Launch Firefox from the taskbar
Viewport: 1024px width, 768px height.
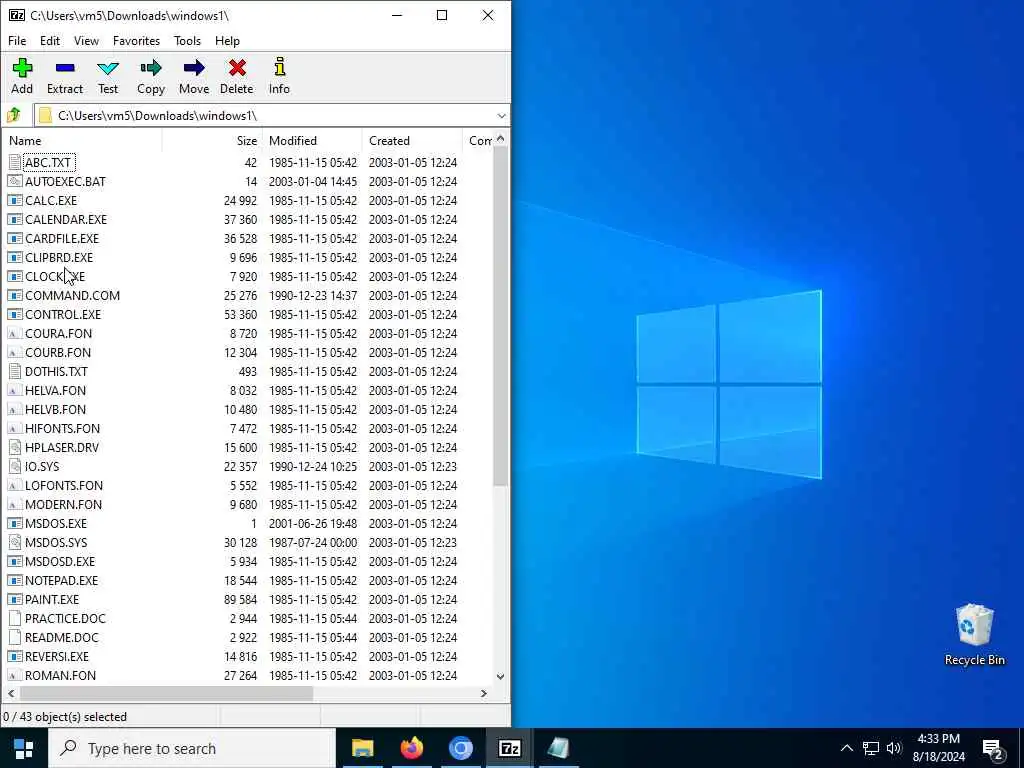[x=411, y=748]
